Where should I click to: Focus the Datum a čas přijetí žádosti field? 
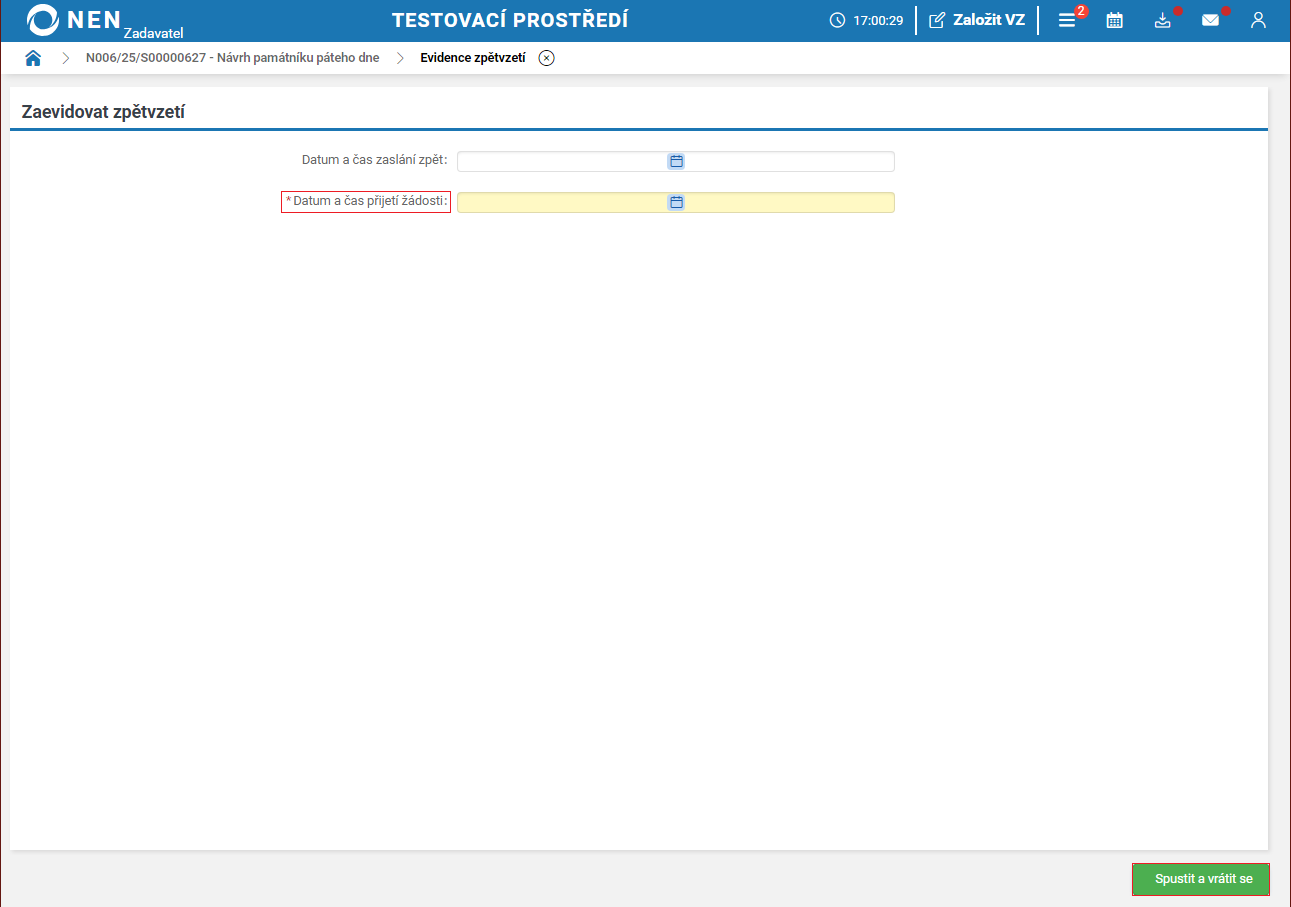(676, 202)
